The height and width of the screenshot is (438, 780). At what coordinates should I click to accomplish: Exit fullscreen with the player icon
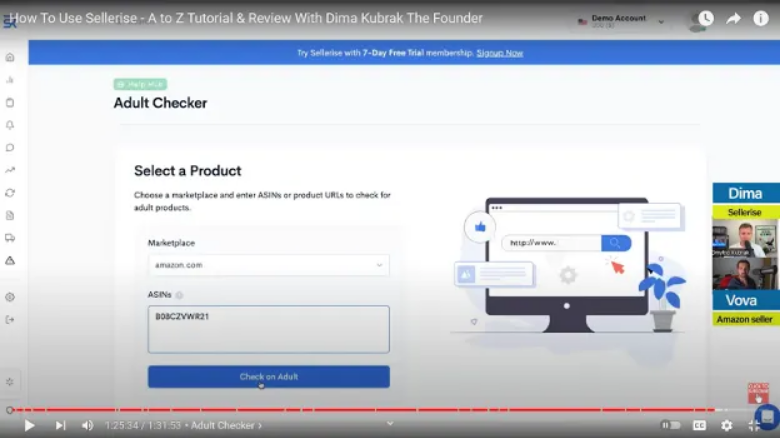point(754,425)
